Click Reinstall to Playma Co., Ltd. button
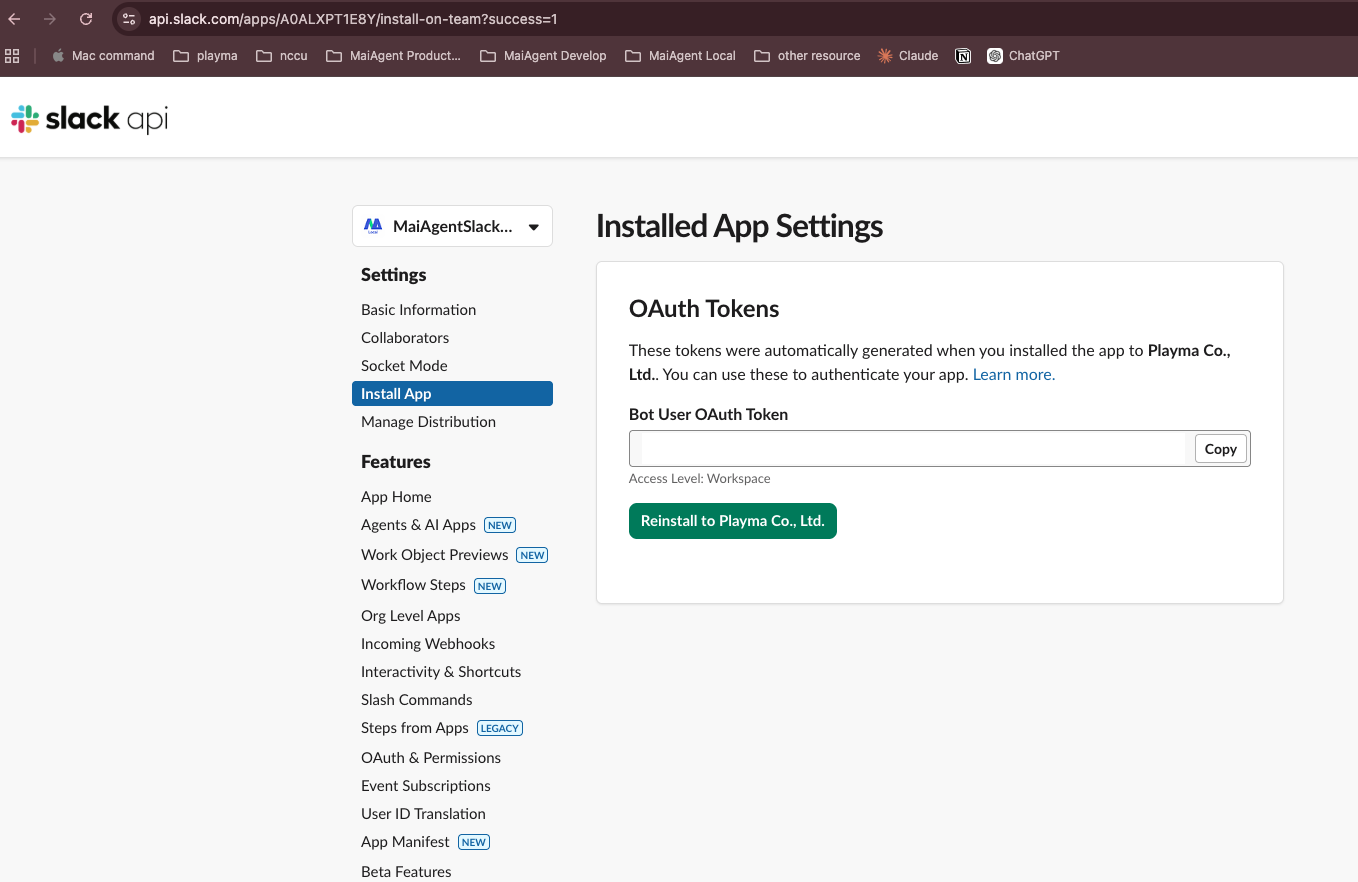The width and height of the screenshot is (1358, 882). click(x=732, y=521)
